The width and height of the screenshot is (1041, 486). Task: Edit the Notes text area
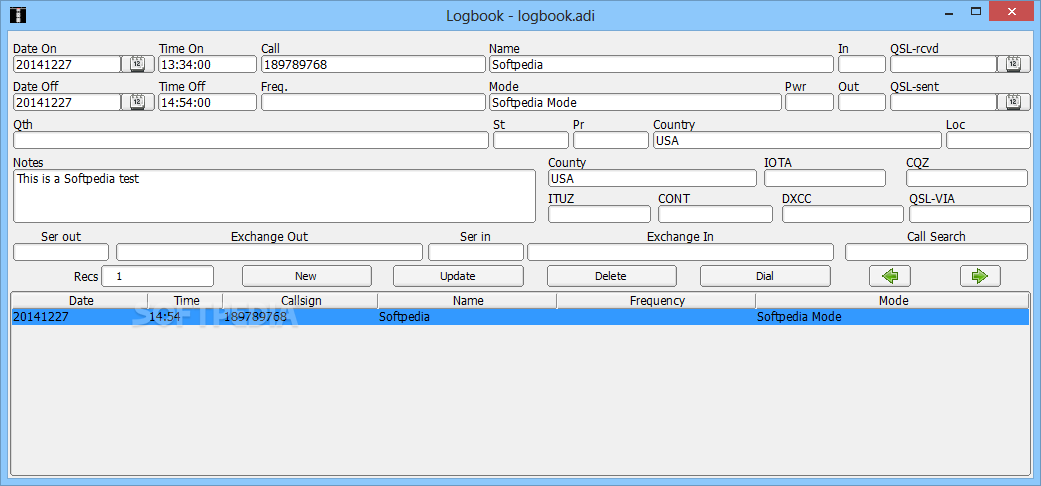pos(274,196)
